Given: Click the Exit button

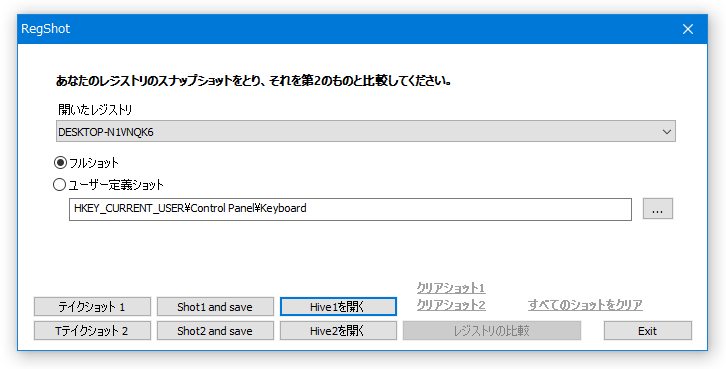Looking at the screenshot, I should coord(648,331).
